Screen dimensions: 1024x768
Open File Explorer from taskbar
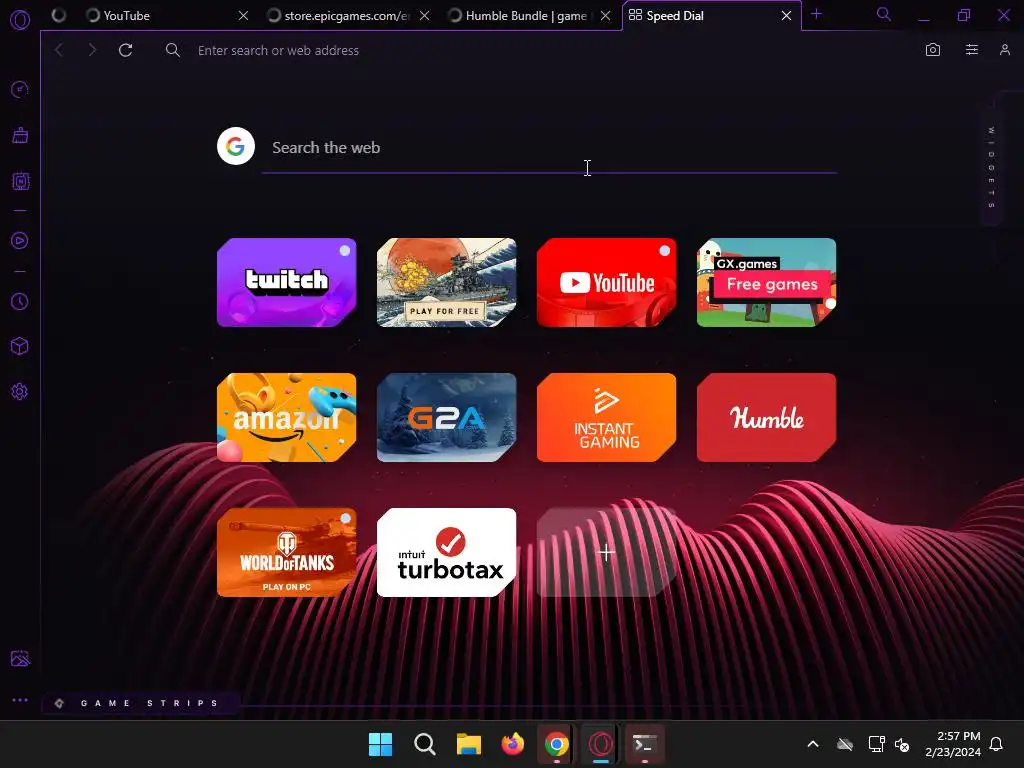click(x=468, y=744)
